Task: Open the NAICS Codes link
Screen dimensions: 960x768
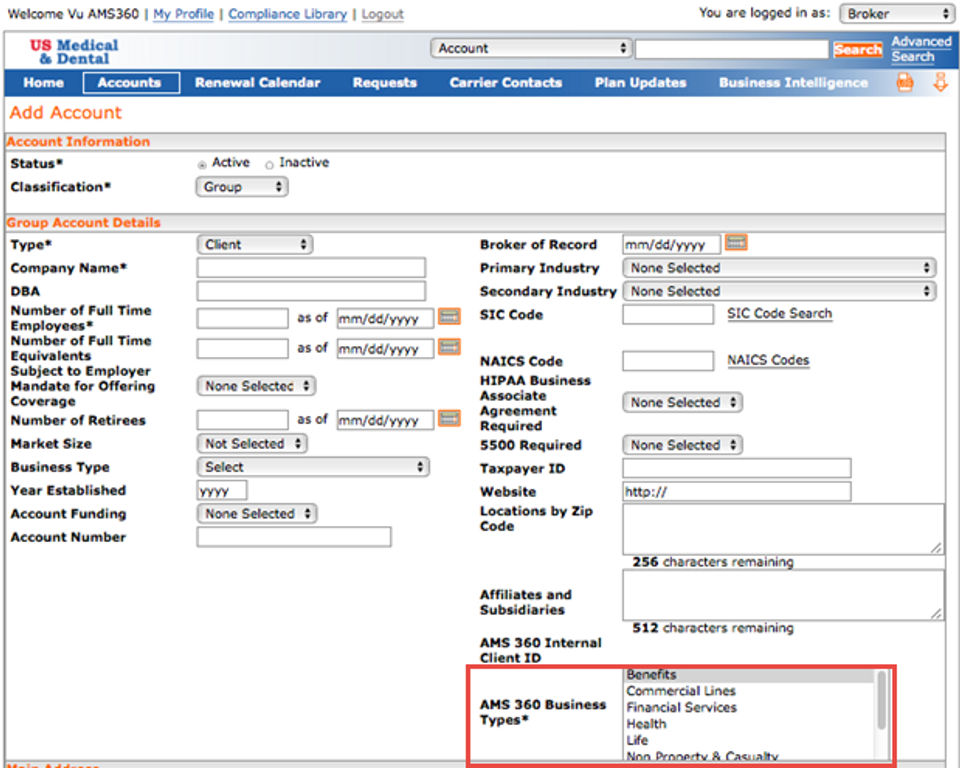Action: [768, 360]
